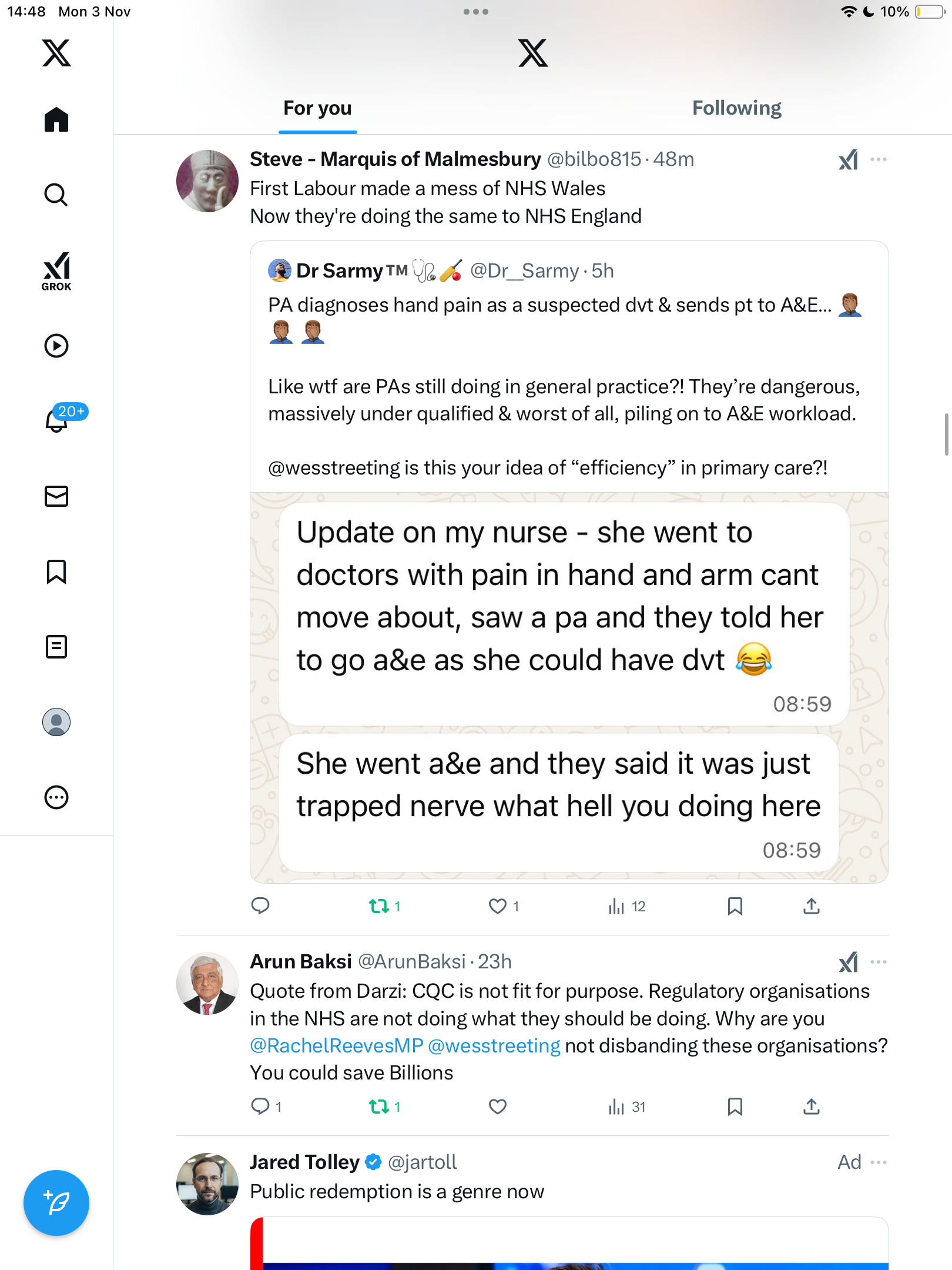Image resolution: width=952 pixels, height=1270 pixels.
Task: Click the feed scrollbar indicator
Action: 946,435
